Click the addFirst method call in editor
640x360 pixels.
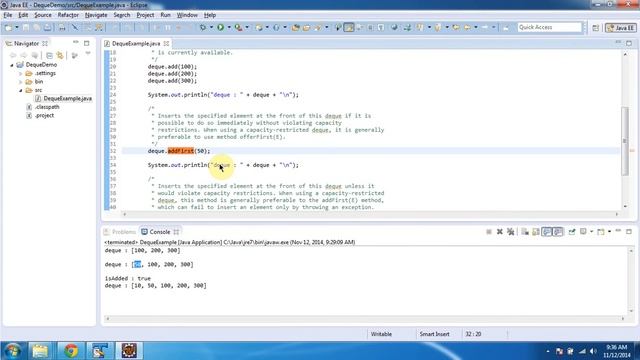point(180,151)
